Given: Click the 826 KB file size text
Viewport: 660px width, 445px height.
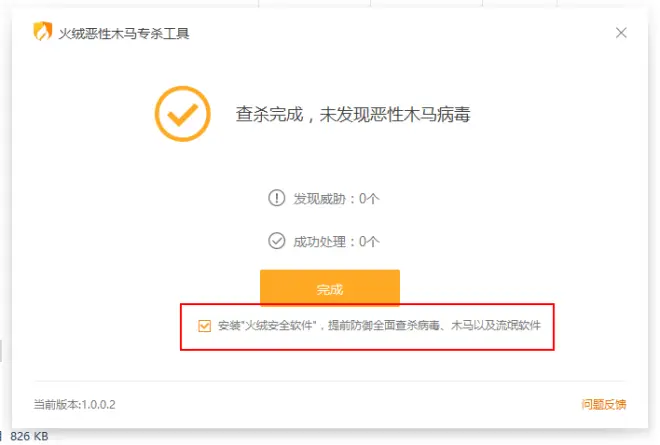Looking at the screenshot, I should pyautogui.click(x=29, y=436).
